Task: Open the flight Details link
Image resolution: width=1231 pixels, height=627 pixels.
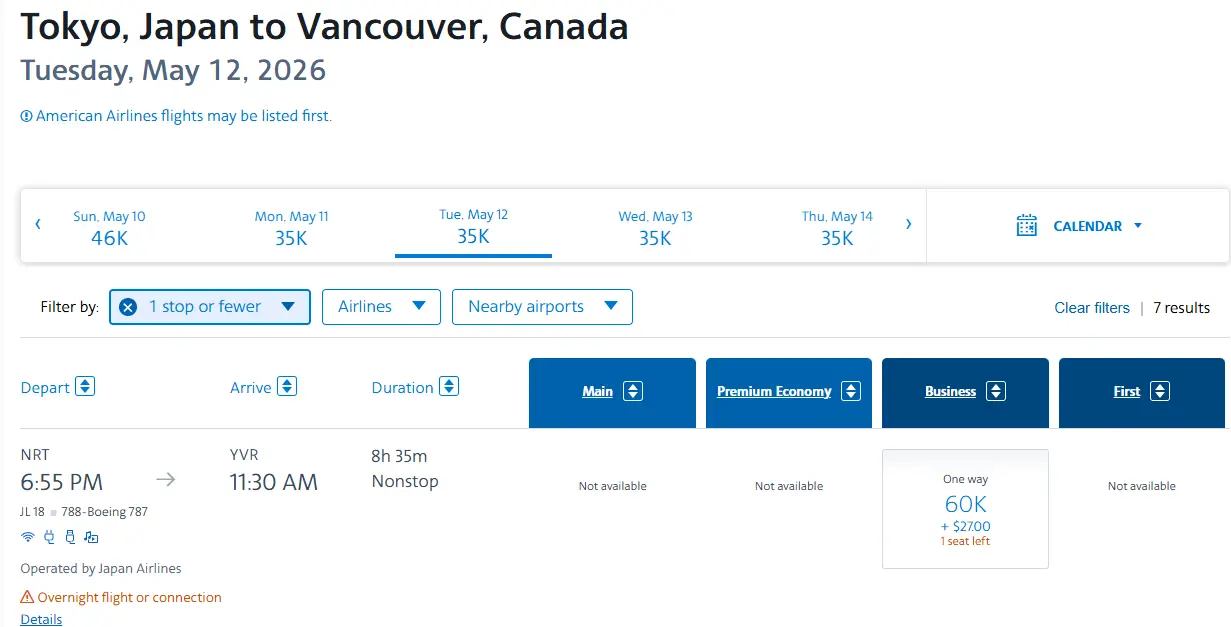Action: click(x=41, y=619)
